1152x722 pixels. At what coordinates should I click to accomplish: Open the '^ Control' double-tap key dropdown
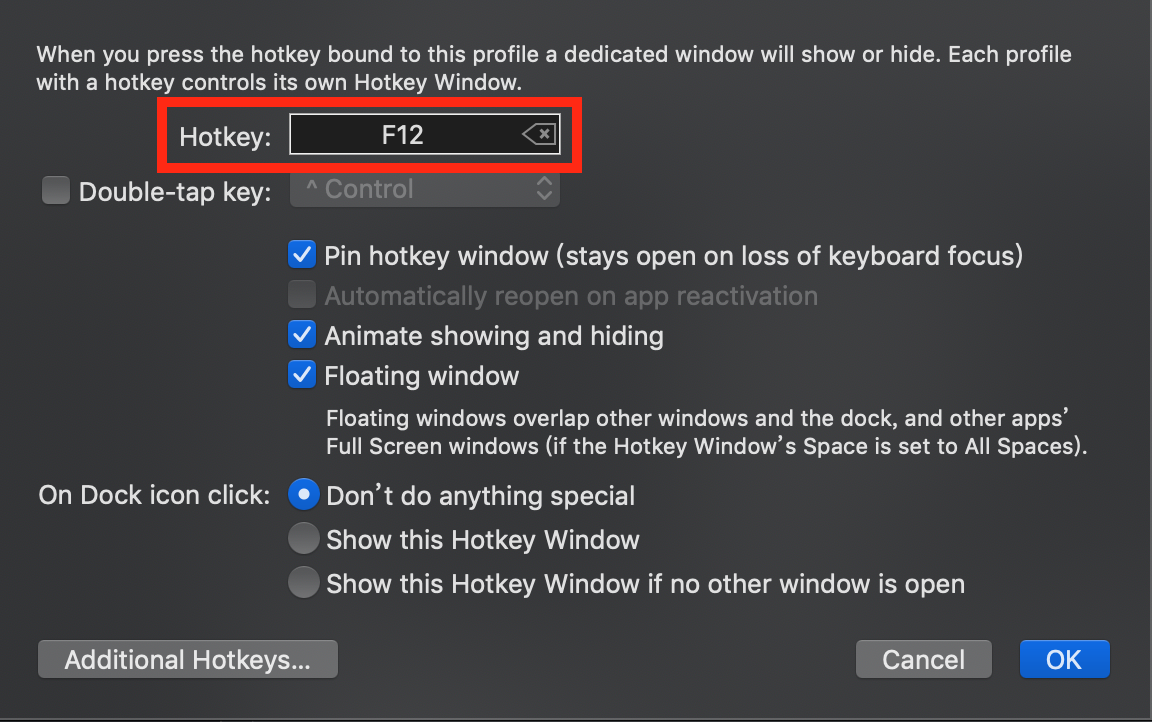click(424, 189)
